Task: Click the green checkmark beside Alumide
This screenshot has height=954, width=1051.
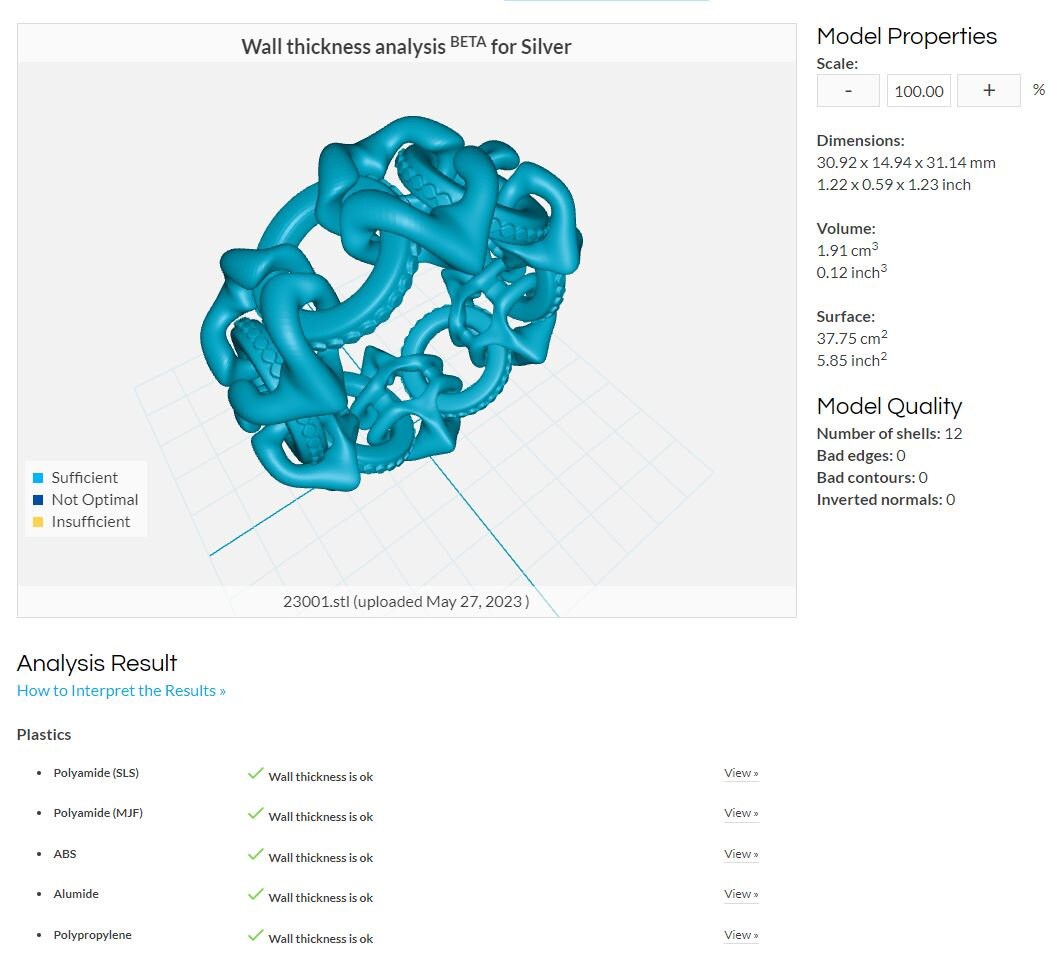Action: pos(255,894)
